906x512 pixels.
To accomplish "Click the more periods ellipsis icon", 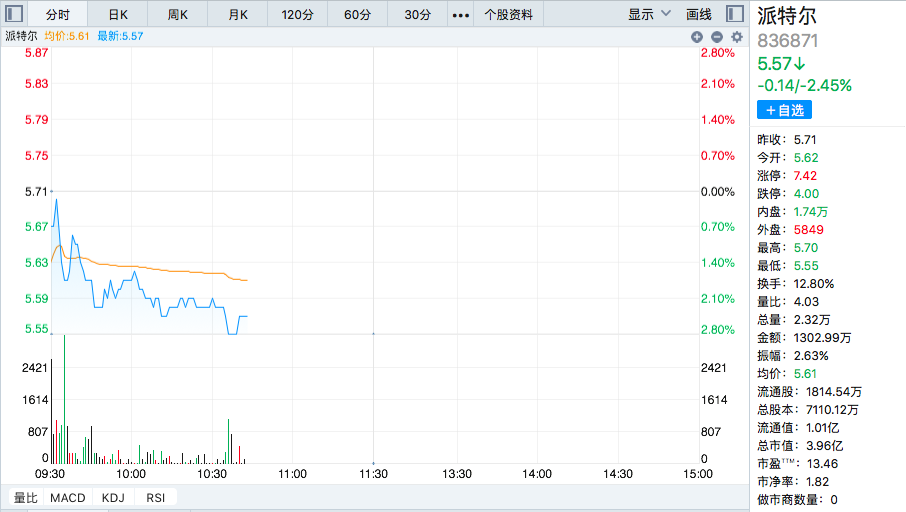I will pyautogui.click(x=461, y=15).
